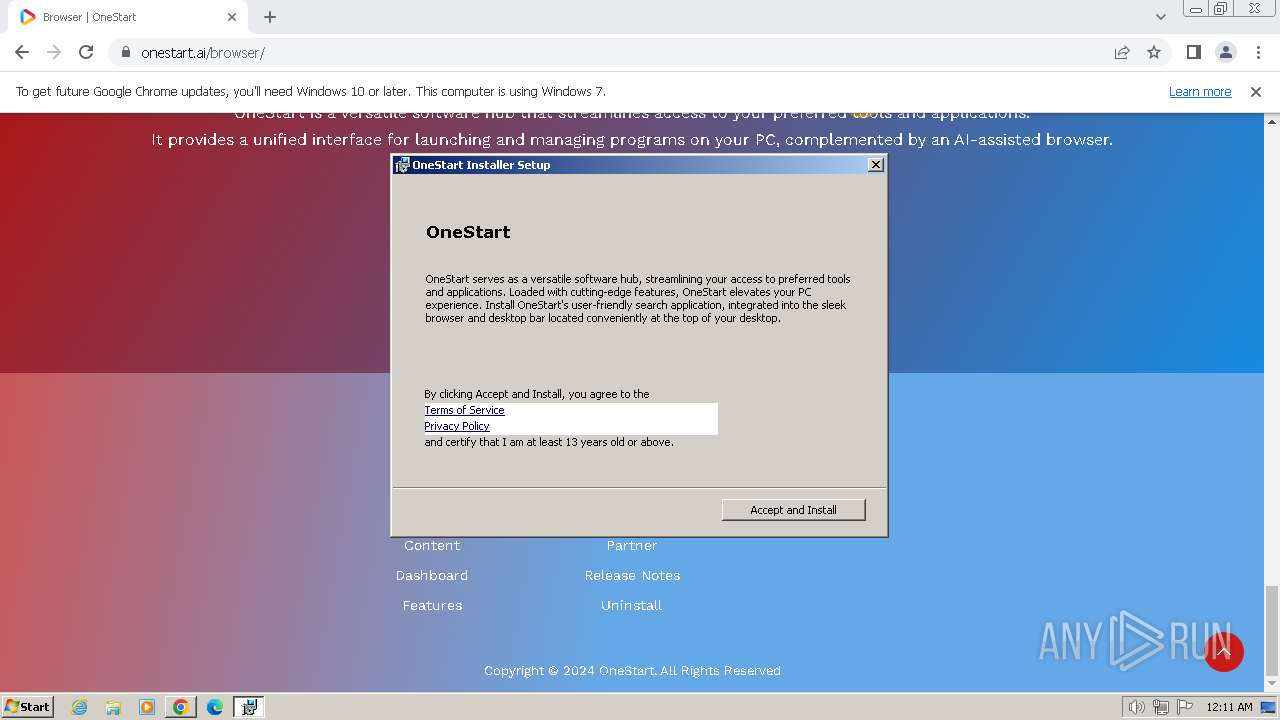
Task: Open a new browser tab
Action: [x=270, y=17]
